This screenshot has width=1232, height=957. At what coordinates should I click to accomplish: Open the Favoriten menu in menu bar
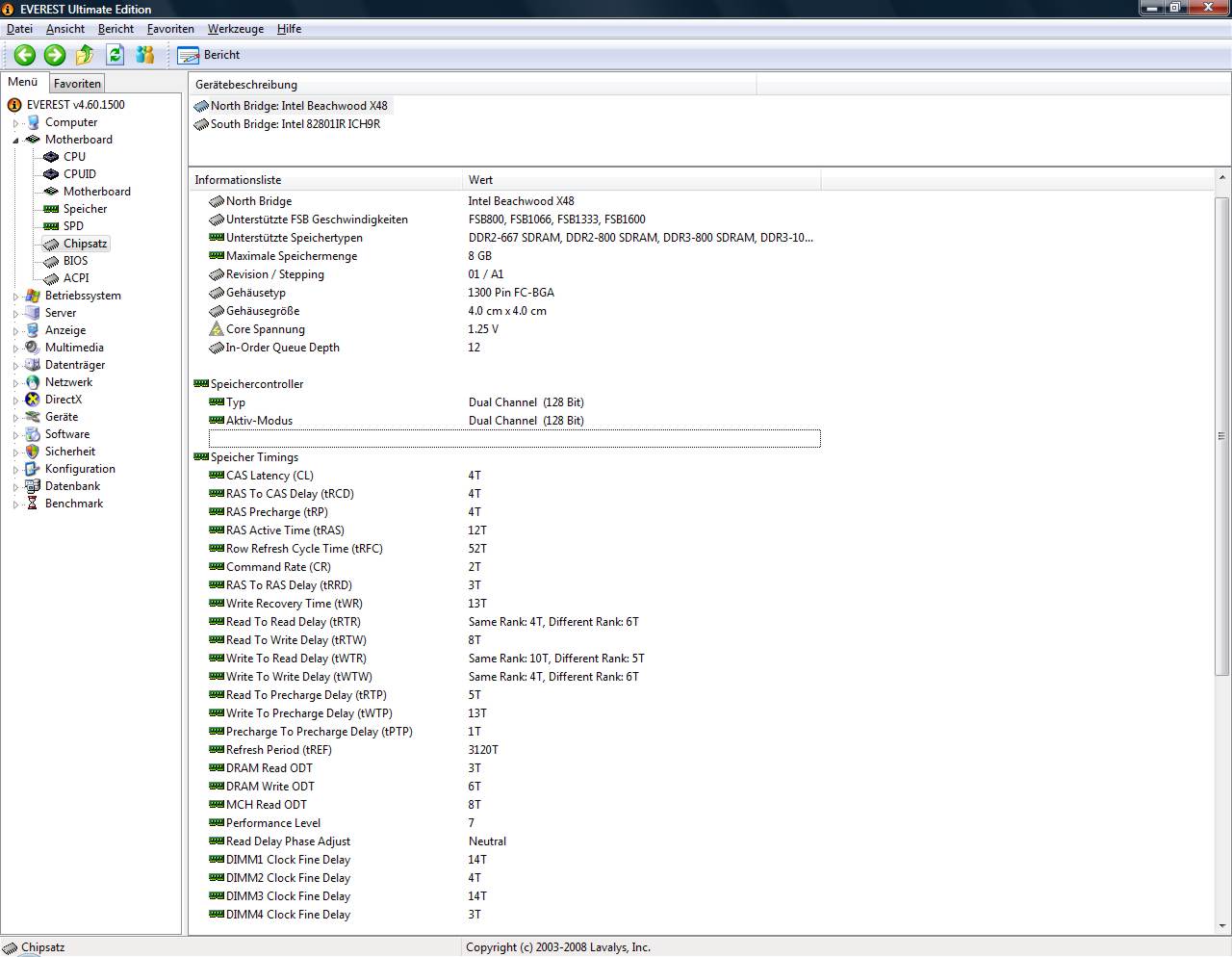[x=170, y=29]
